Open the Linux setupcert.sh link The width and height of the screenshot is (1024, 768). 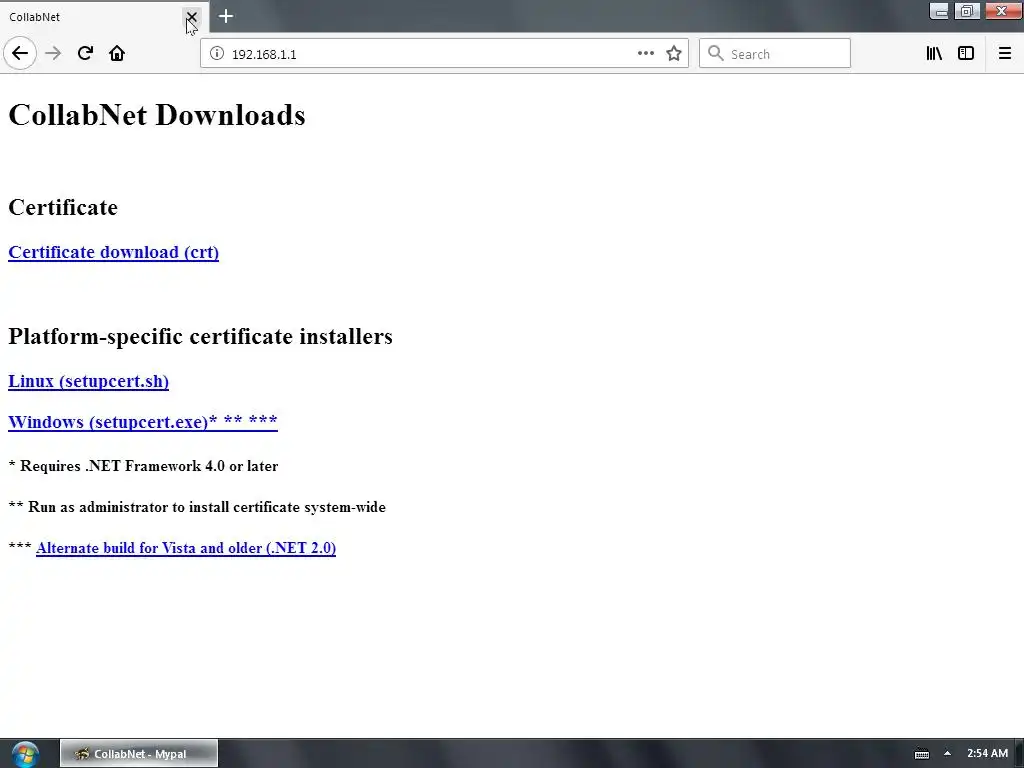coord(88,381)
